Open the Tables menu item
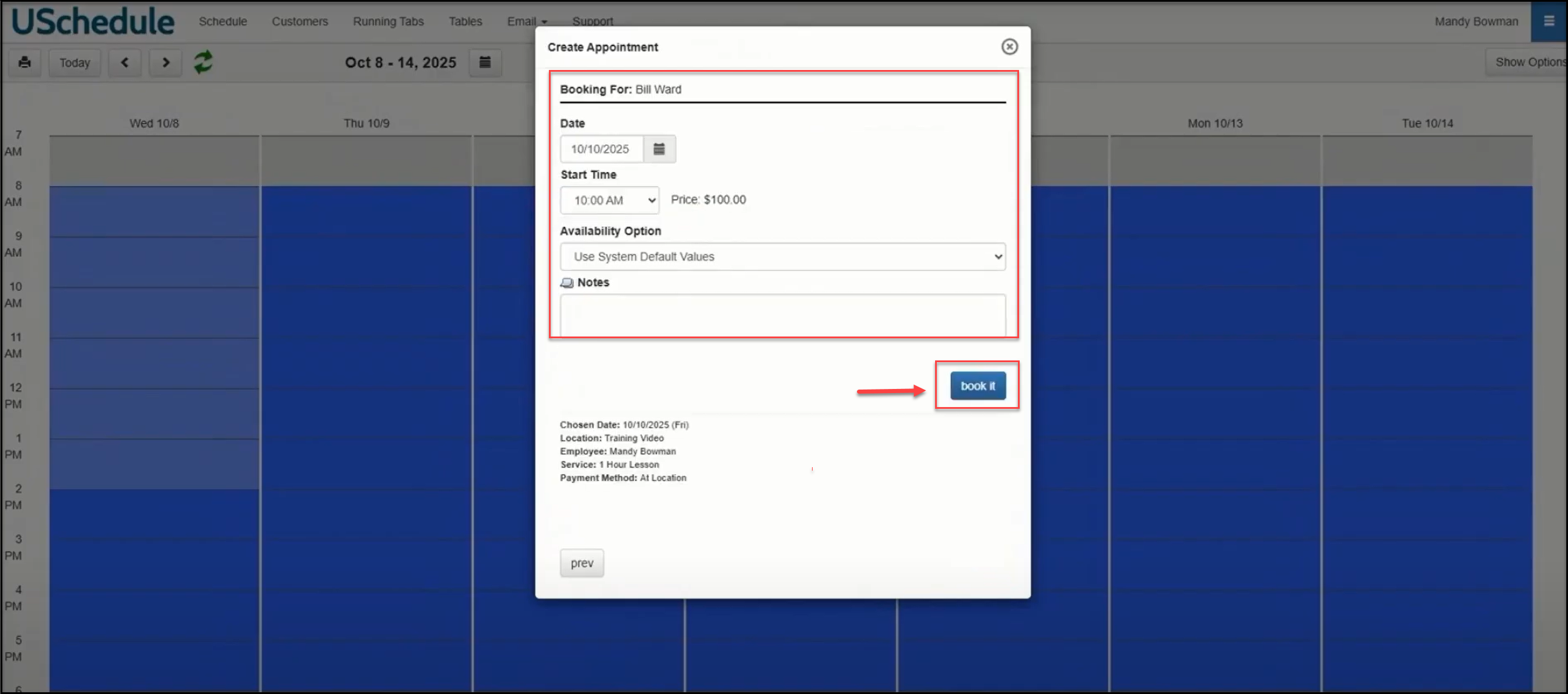 [465, 22]
